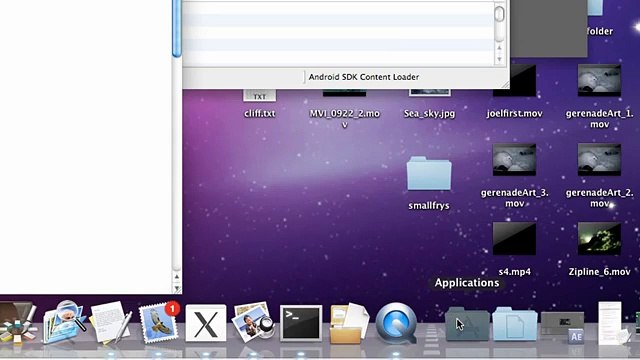The width and height of the screenshot is (640, 360).
Task: Open Preview app in the Dock
Action: (64, 322)
